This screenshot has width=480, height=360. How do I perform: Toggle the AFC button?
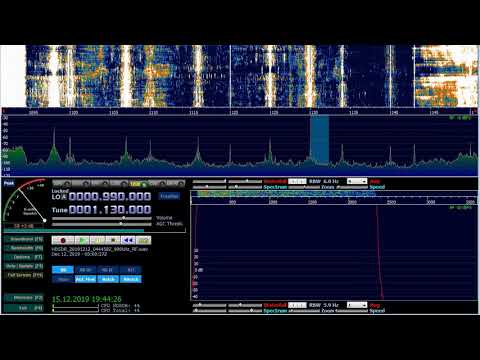[x=131, y=270]
